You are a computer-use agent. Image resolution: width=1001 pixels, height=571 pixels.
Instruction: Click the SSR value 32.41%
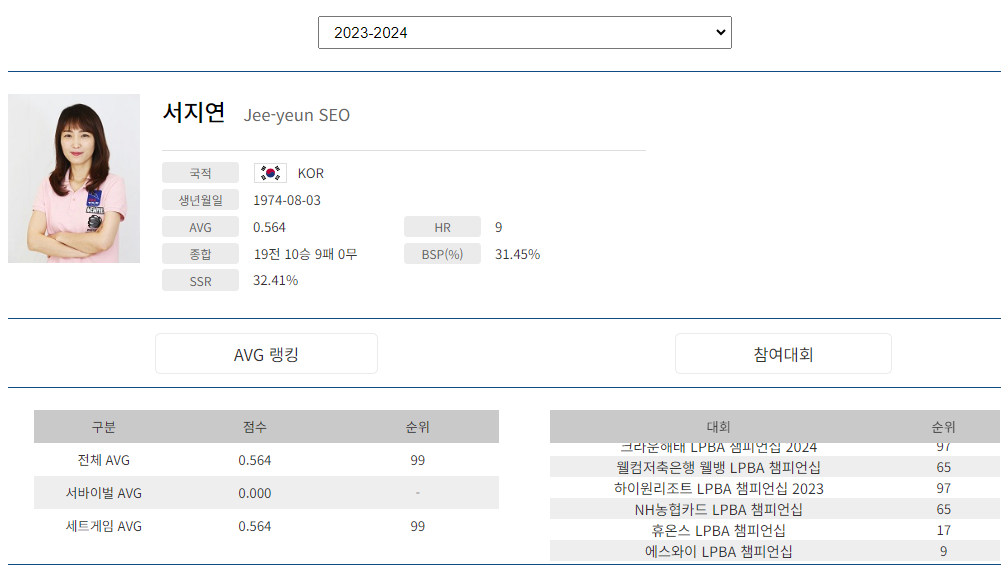[x=275, y=280]
